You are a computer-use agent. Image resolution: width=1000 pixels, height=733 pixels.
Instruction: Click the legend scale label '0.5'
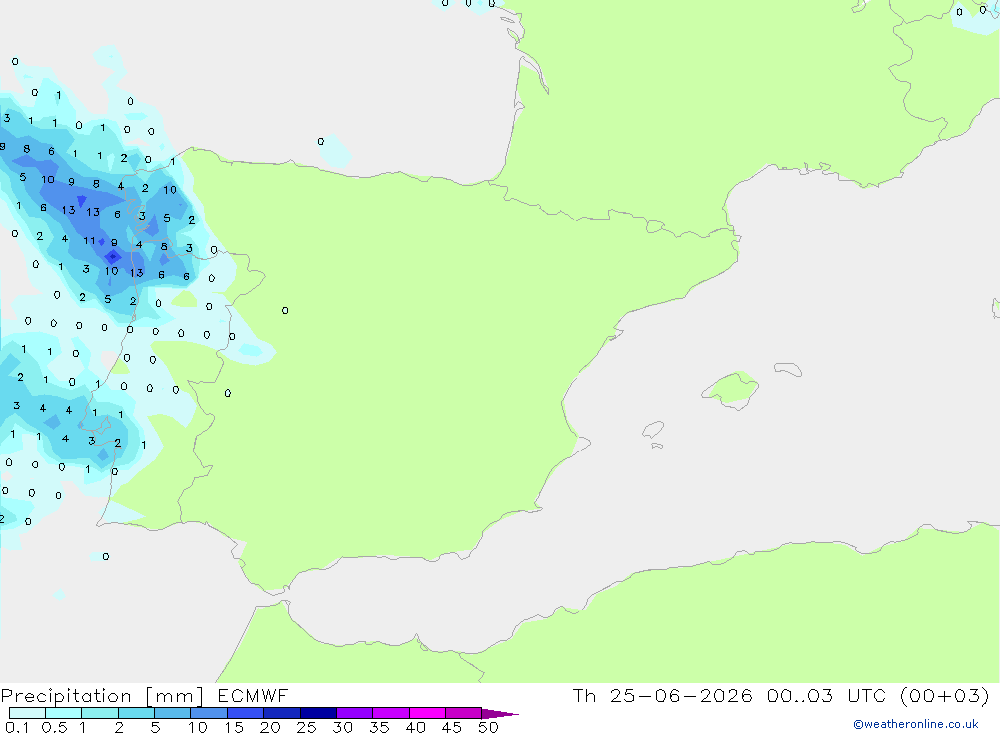(x=54, y=727)
